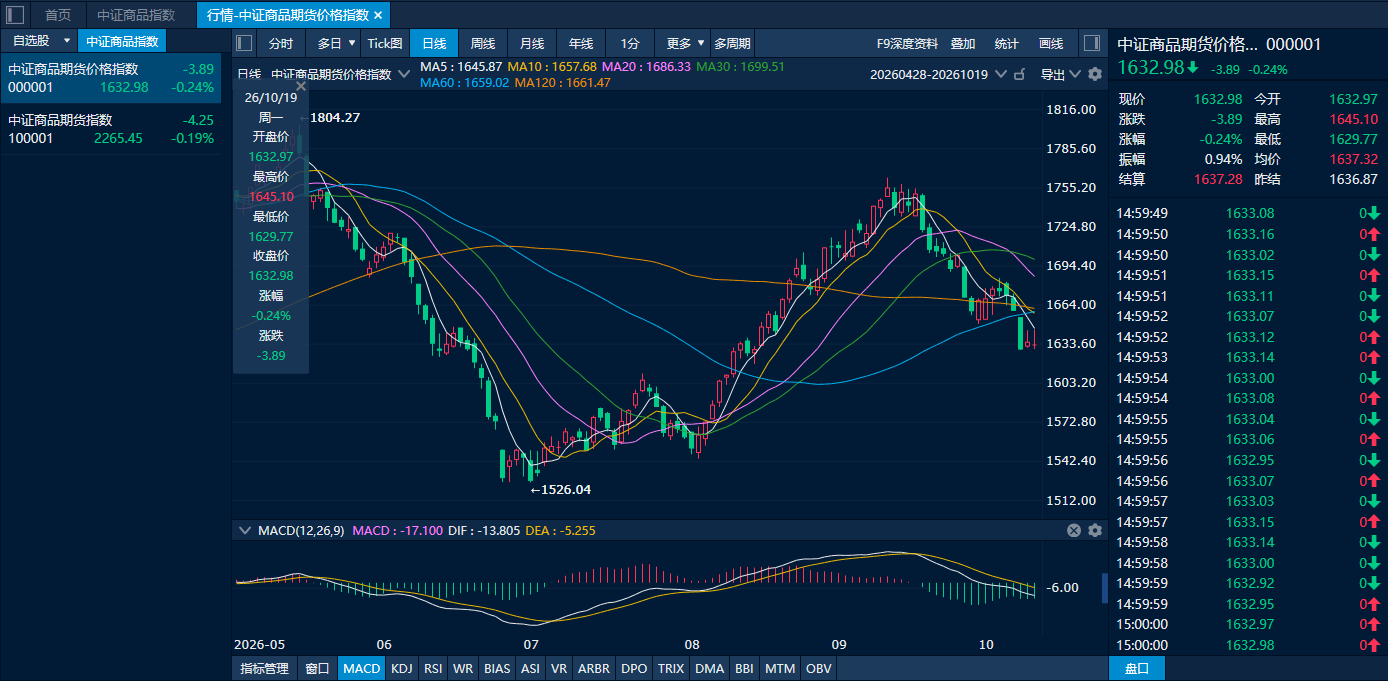Close the MACD indicator panel

click(1074, 530)
